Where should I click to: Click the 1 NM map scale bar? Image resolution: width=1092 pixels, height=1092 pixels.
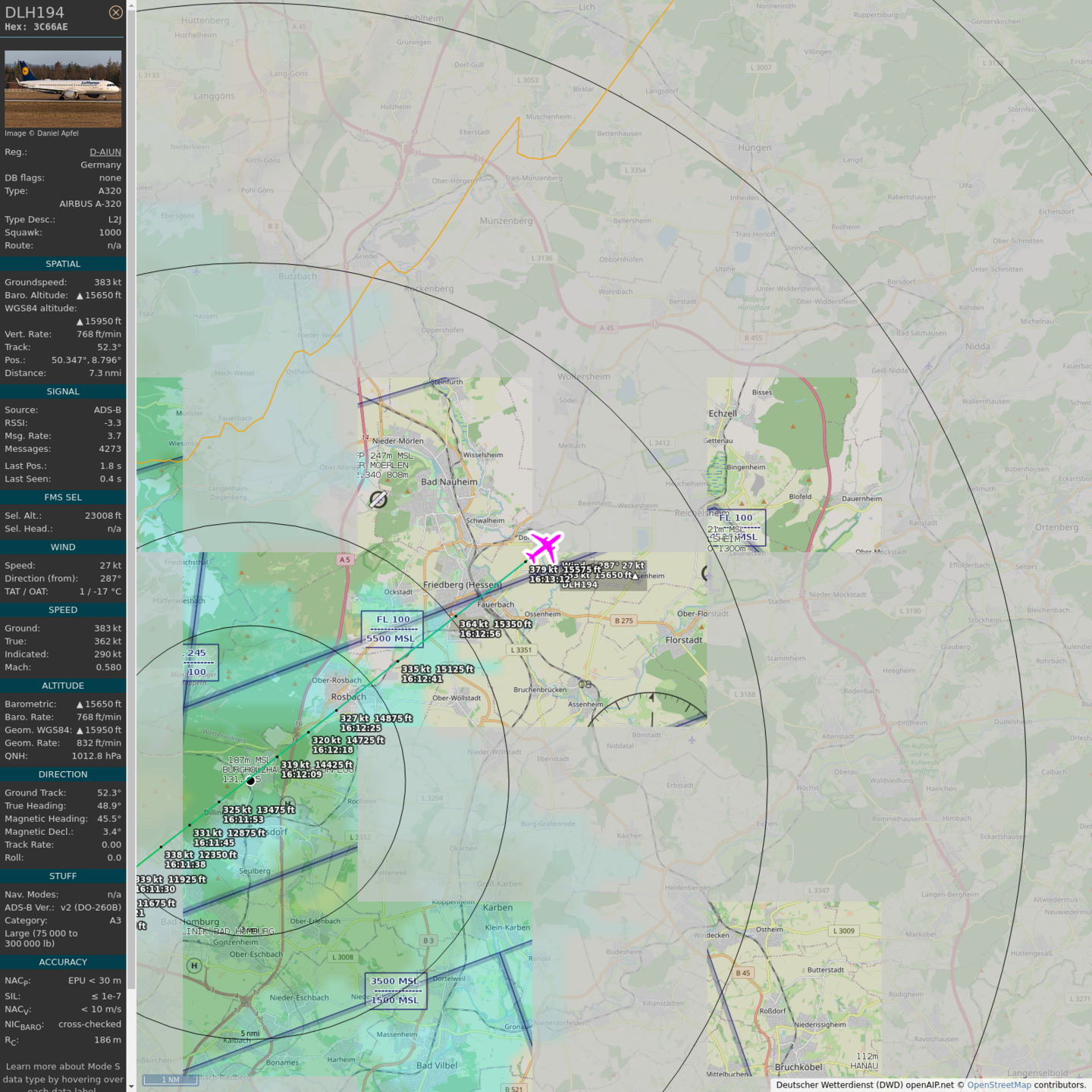[171, 1080]
